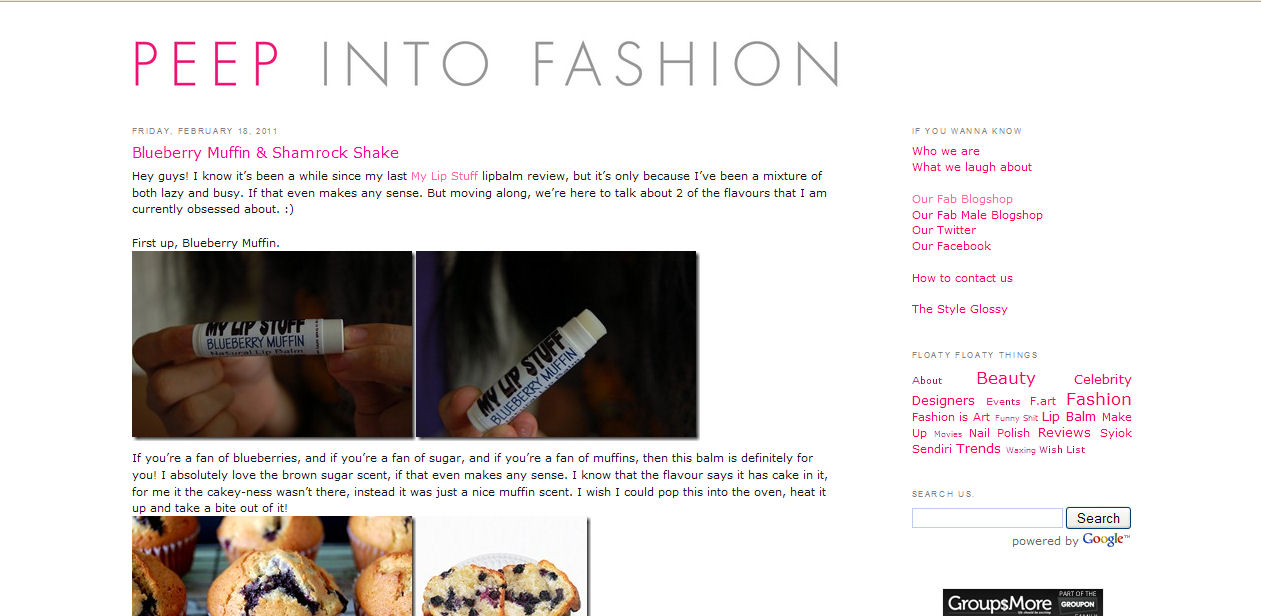
Task: View the blueberry muffins tray photo
Action: point(272,566)
